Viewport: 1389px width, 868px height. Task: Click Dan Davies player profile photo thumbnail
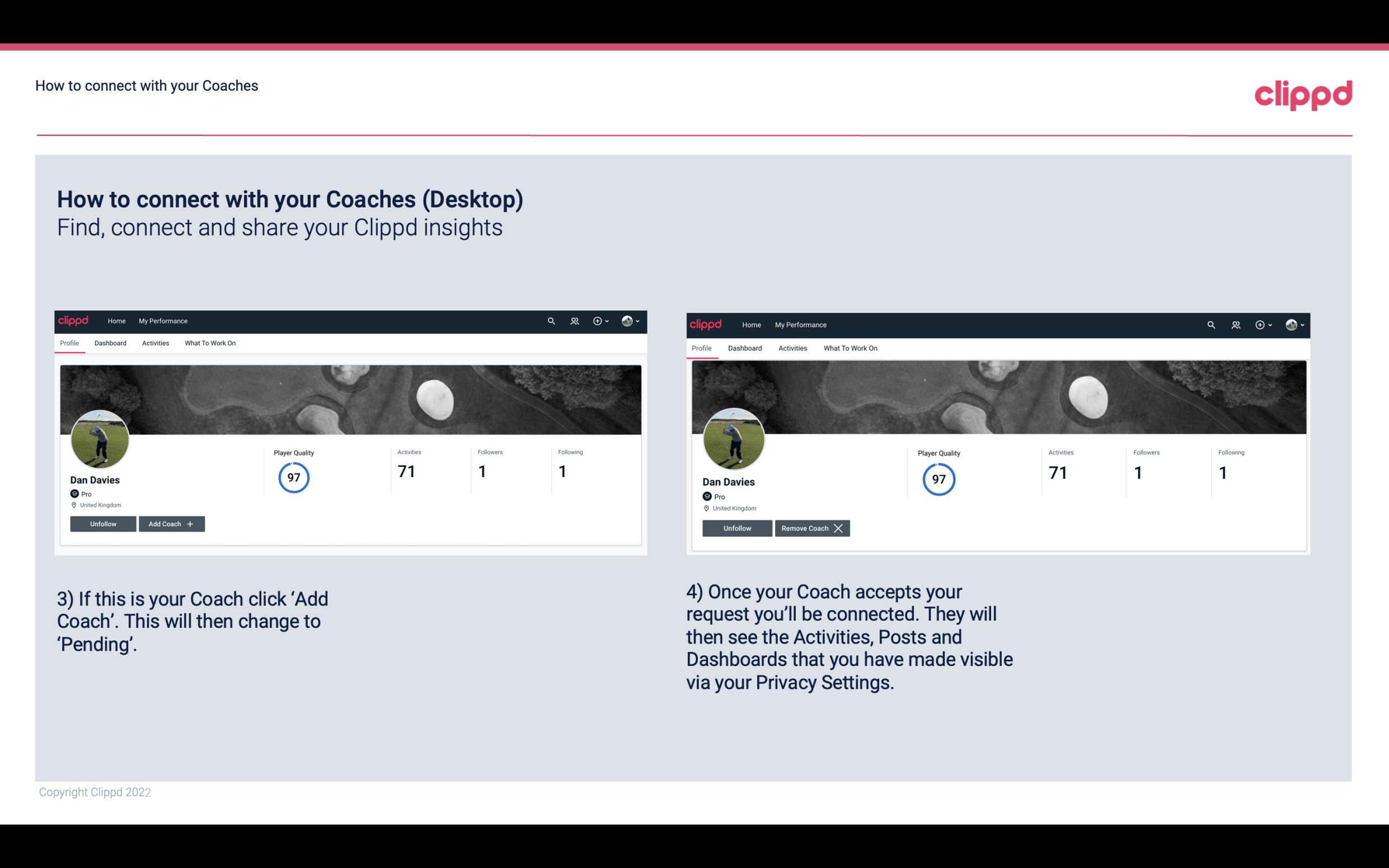click(99, 437)
